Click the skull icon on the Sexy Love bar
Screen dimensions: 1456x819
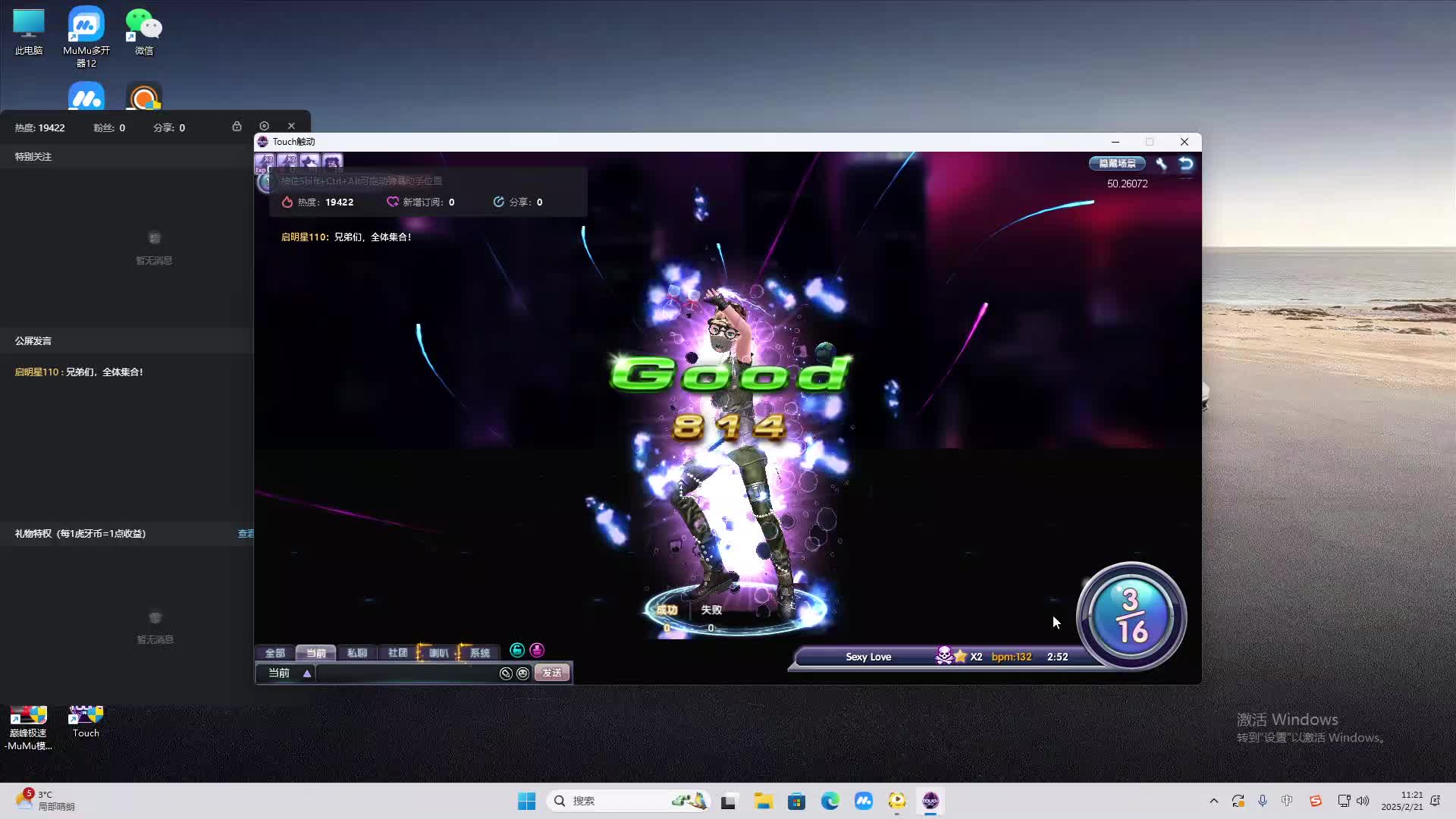point(944,656)
